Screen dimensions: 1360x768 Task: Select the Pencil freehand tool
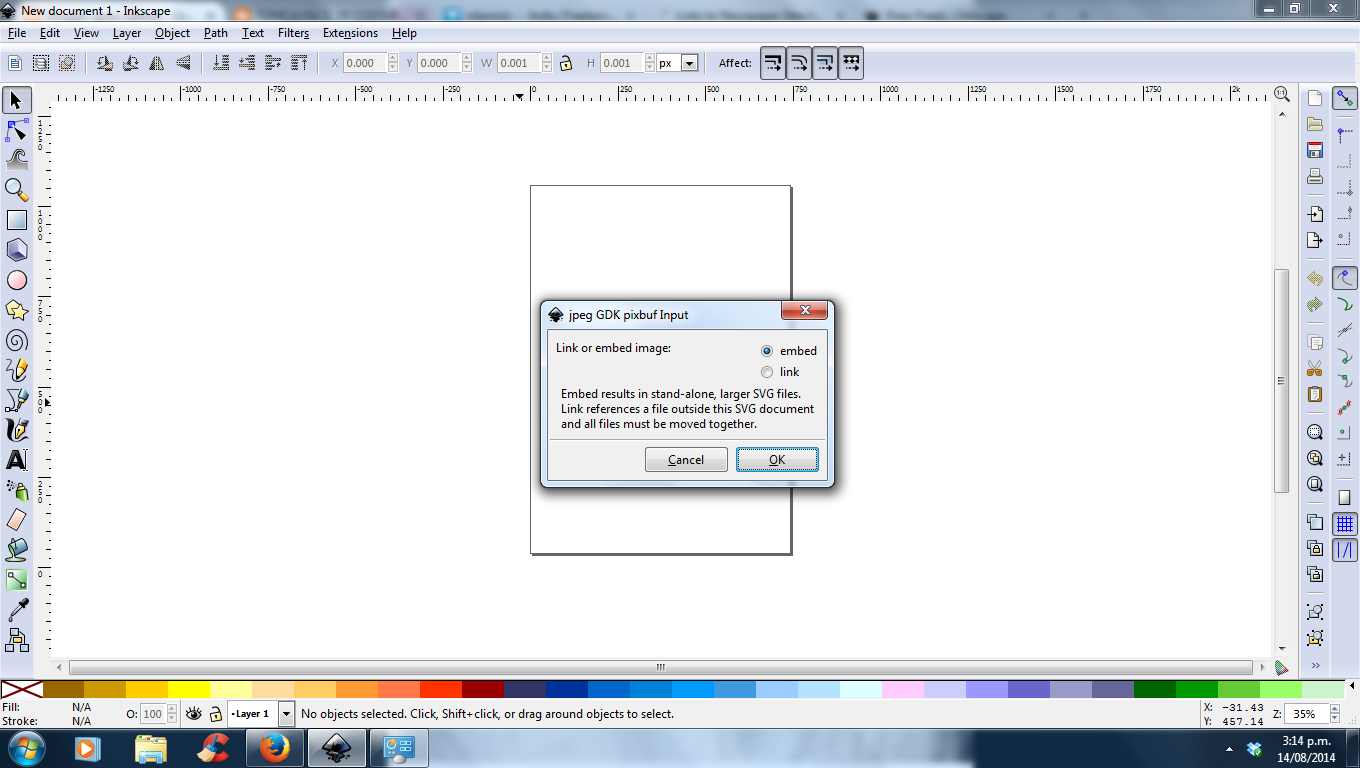point(17,370)
